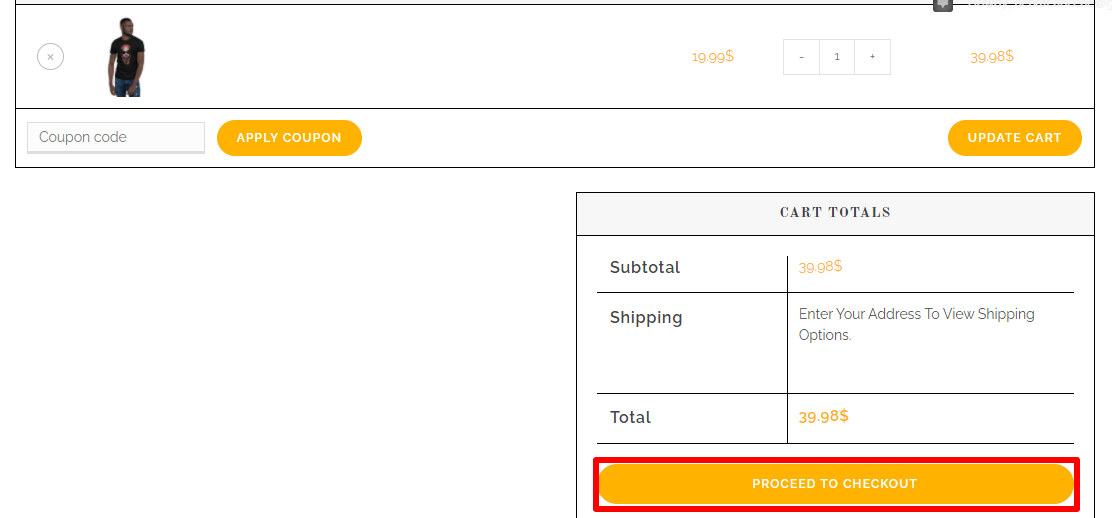The width and height of the screenshot is (1112, 518).
Task: Click the t-shirt product thumbnail
Action: pos(126,57)
